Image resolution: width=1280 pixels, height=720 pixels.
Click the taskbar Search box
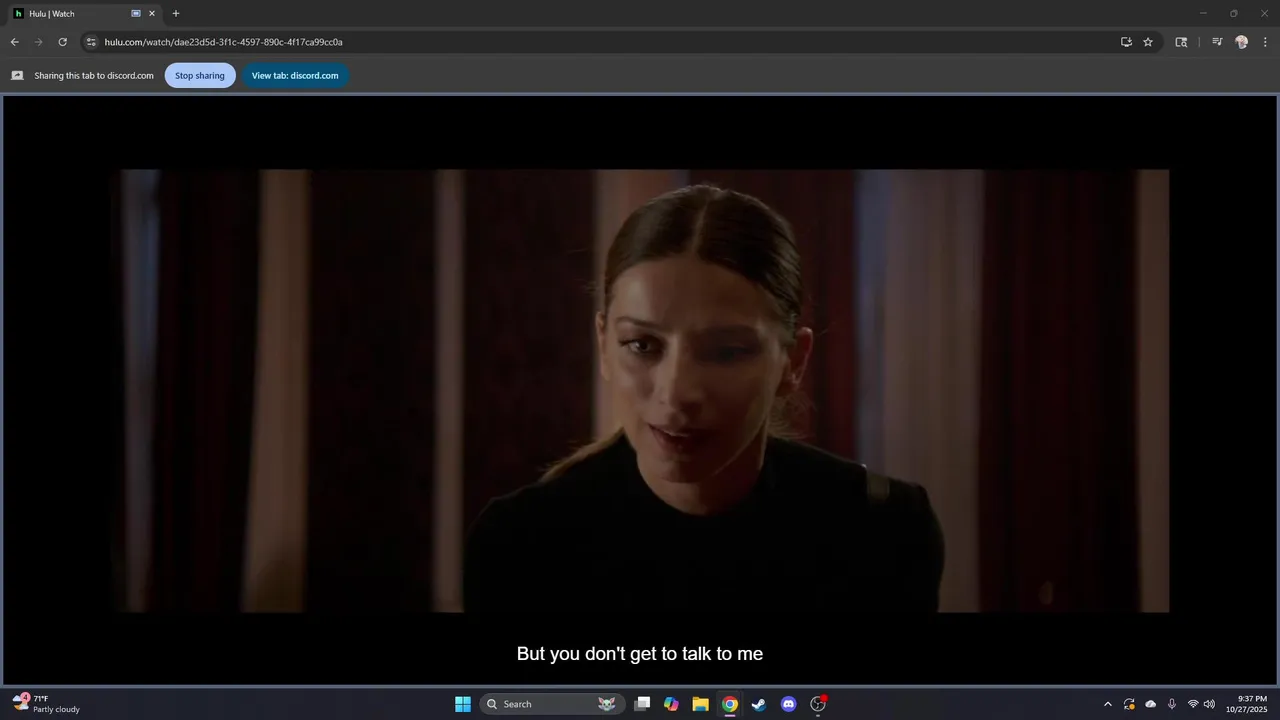[552, 704]
